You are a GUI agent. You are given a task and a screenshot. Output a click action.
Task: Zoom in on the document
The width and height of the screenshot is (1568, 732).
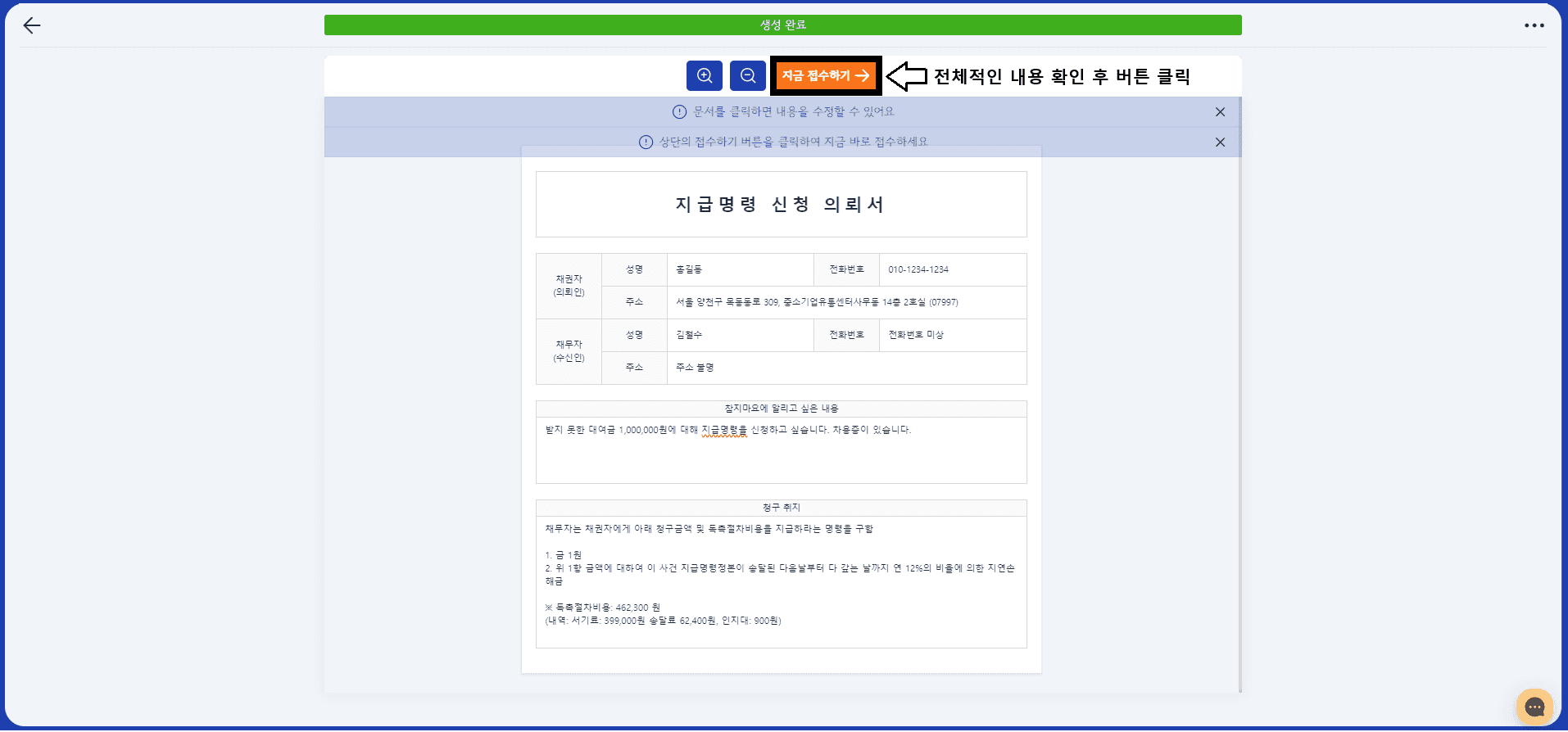click(705, 75)
